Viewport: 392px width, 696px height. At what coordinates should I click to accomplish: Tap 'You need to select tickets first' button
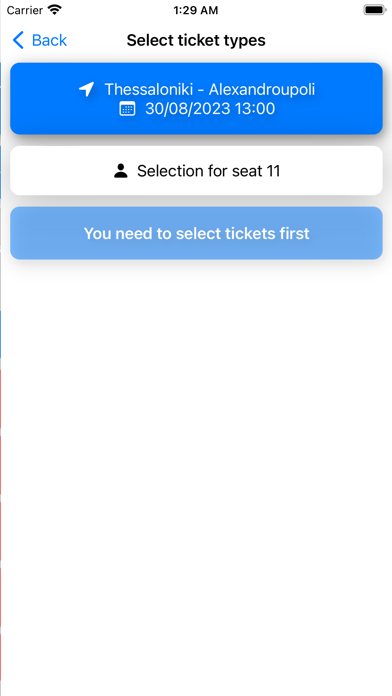(196, 233)
